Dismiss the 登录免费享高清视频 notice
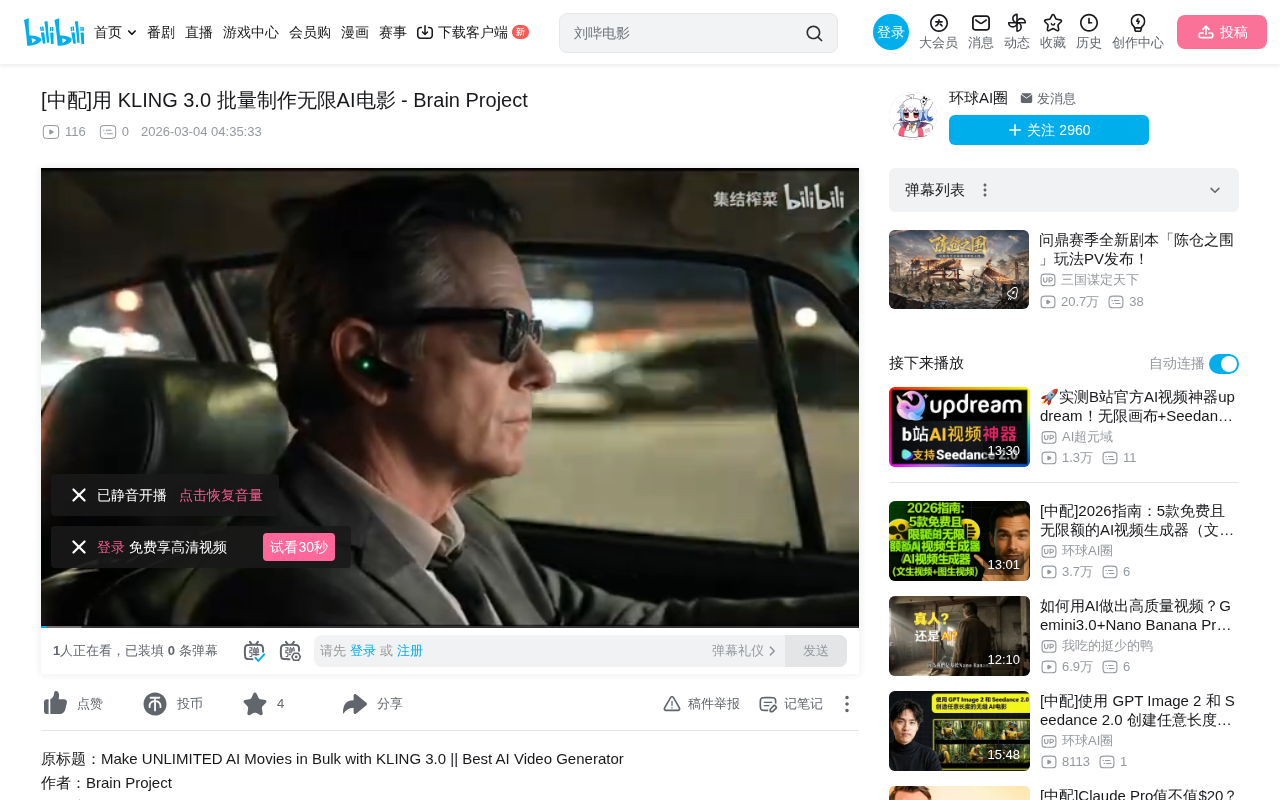This screenshot has height=800, width=1280. click(x=79, y=547)
